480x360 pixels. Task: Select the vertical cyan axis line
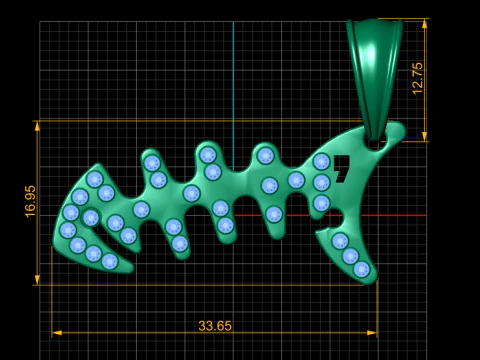[x=233, y=97]
